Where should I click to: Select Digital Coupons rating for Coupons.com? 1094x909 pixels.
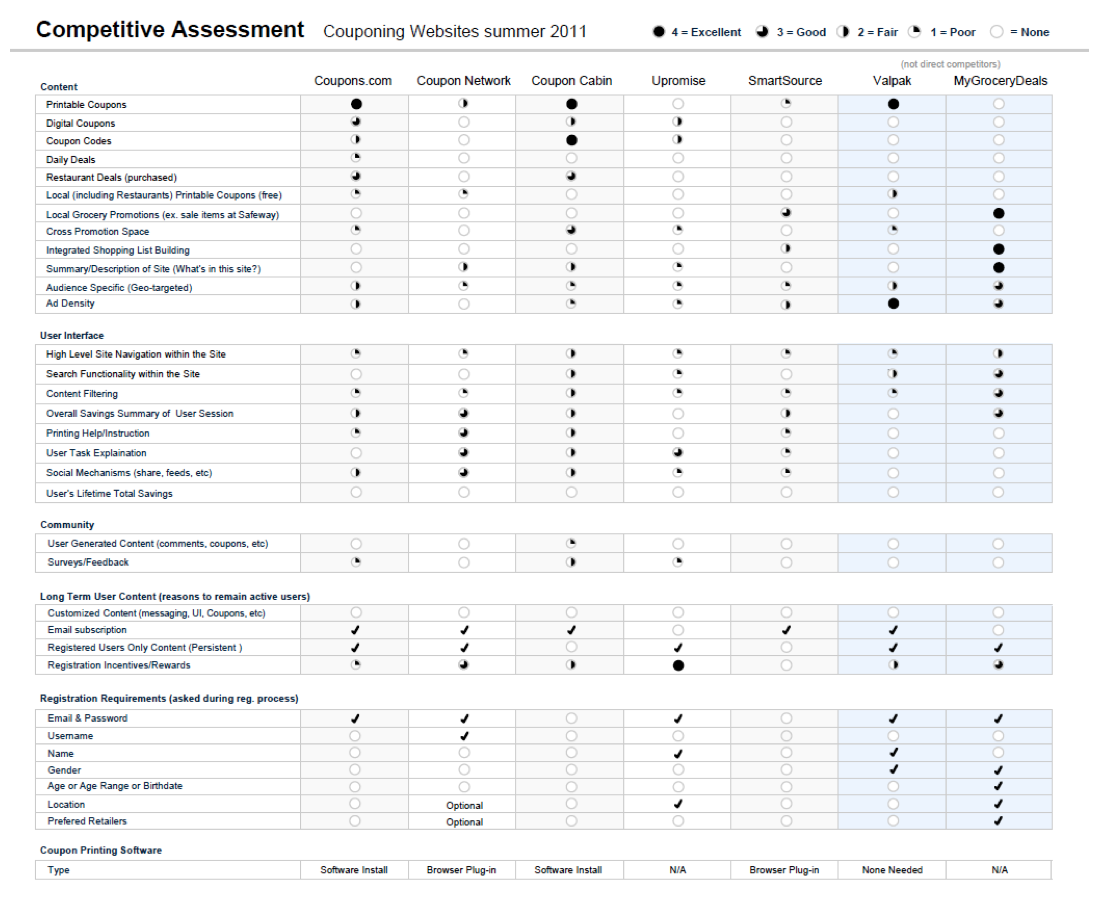coord(356,122)
